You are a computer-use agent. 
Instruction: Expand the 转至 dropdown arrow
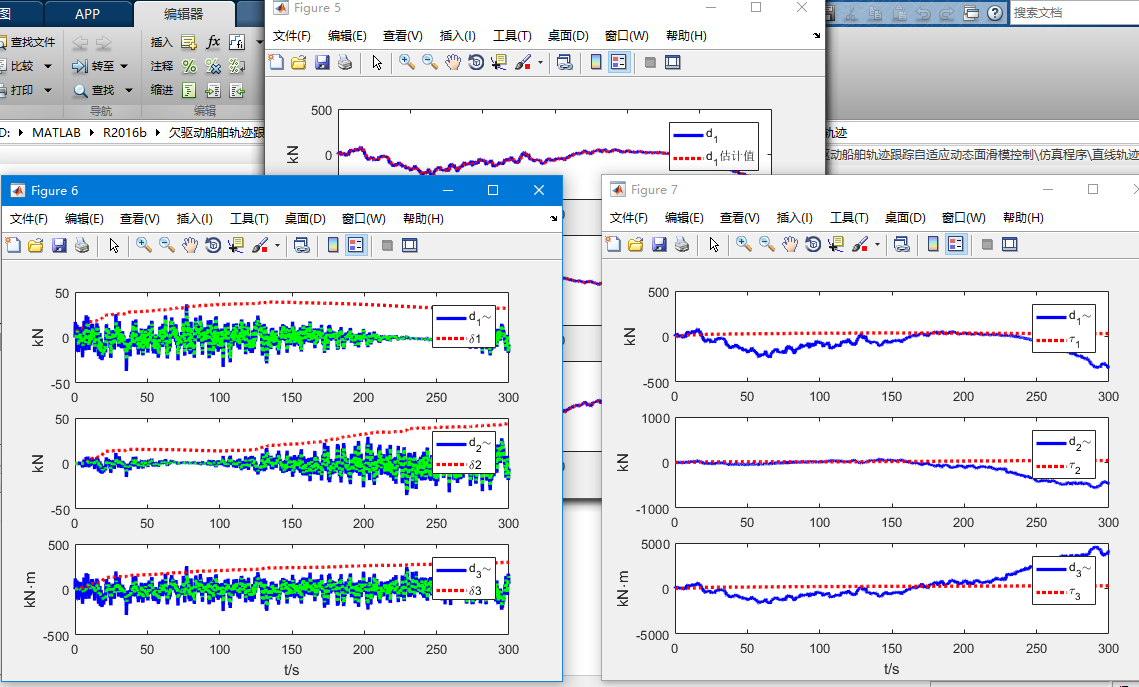click(124, 66)
